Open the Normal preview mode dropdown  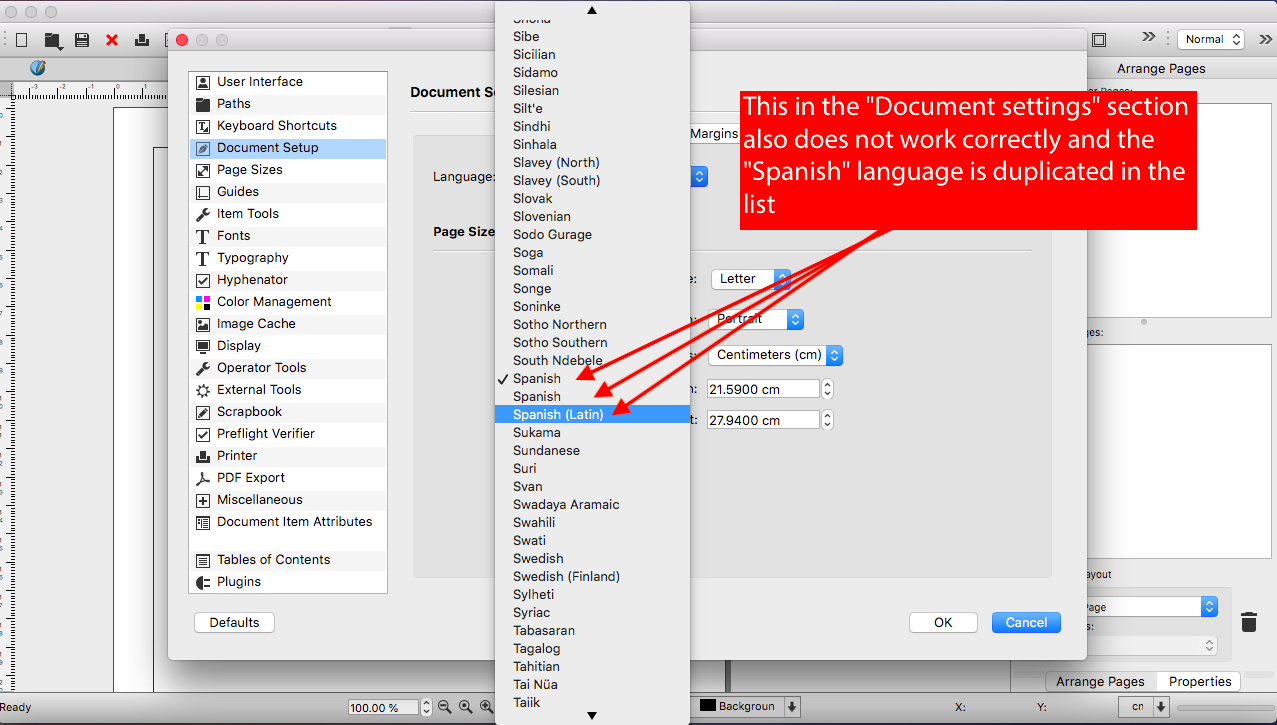1210,39
